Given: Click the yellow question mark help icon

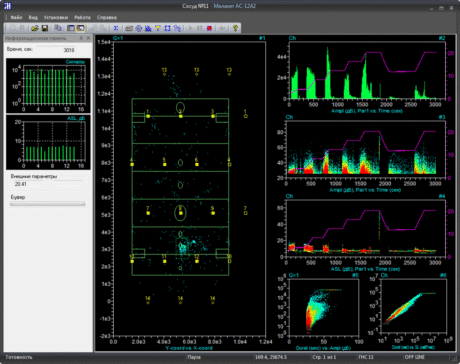Looking at the screenshot, I should pos(235,28).
